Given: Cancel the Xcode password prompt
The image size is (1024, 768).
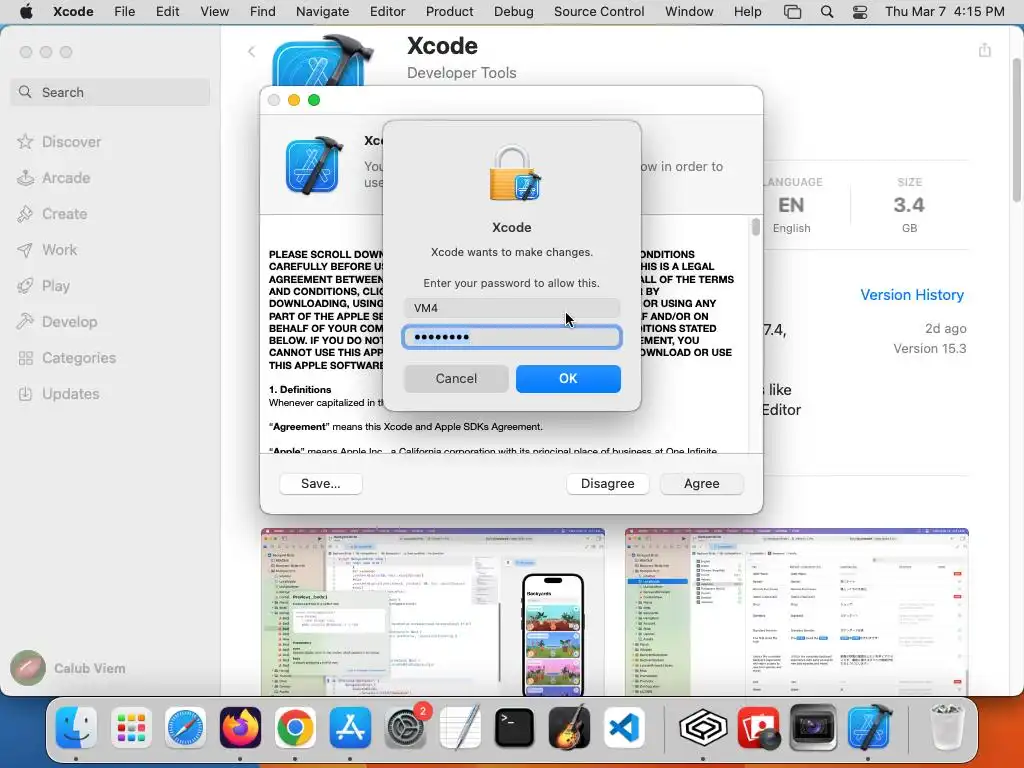Looking at the screenshot, I should click(456, 379).
